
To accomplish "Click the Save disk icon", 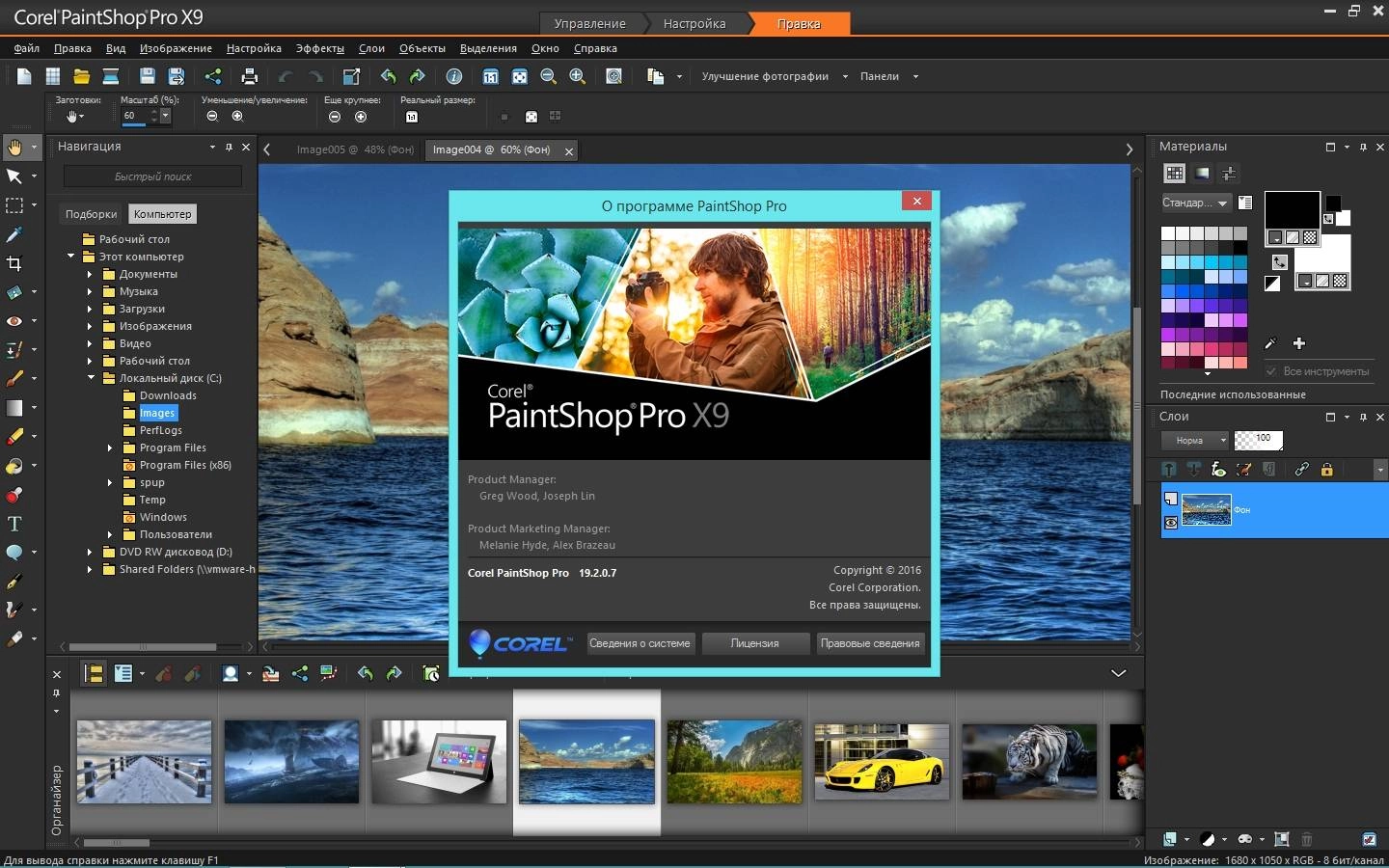I will pos(148,76).
